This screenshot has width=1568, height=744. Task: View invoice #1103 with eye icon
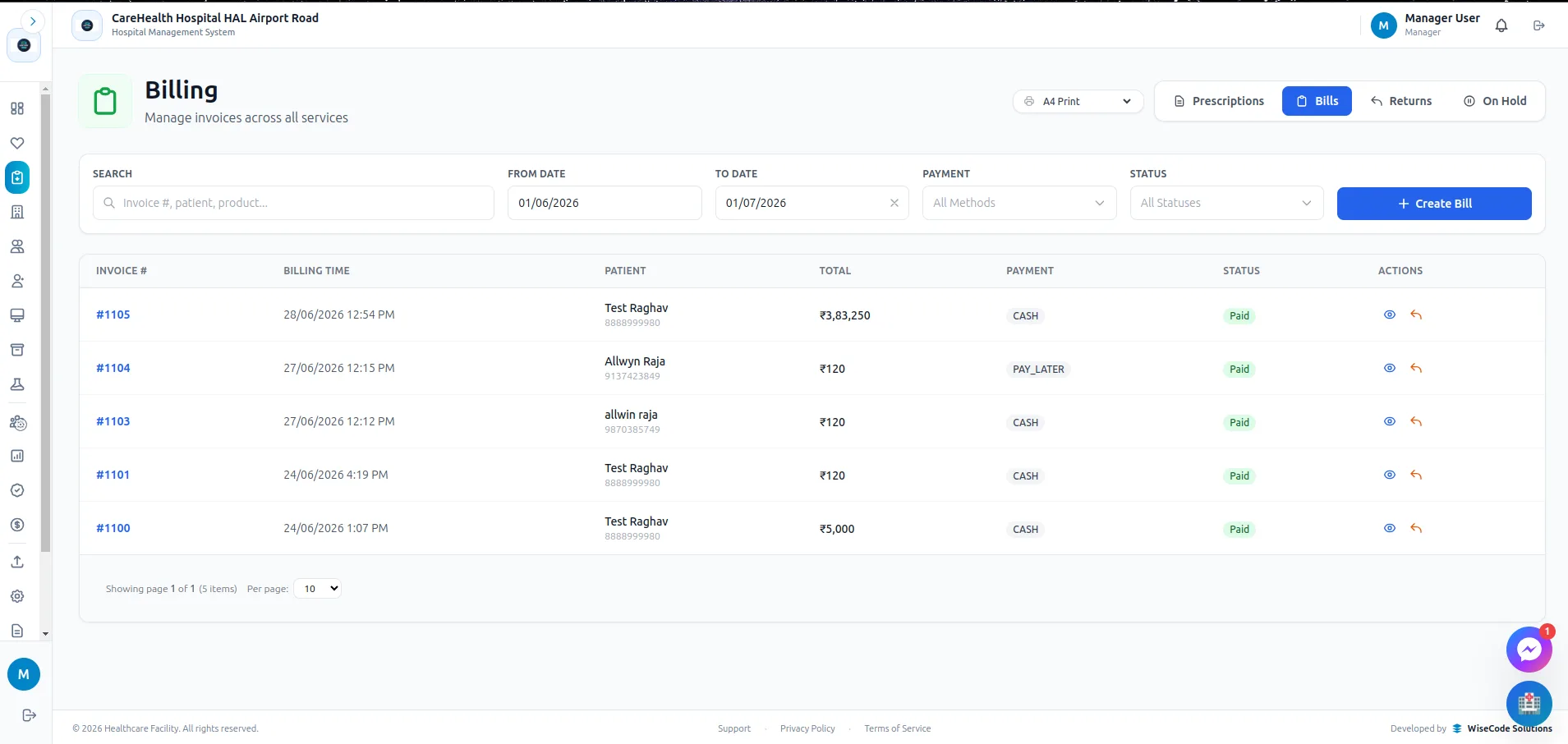click(1390, 421)
